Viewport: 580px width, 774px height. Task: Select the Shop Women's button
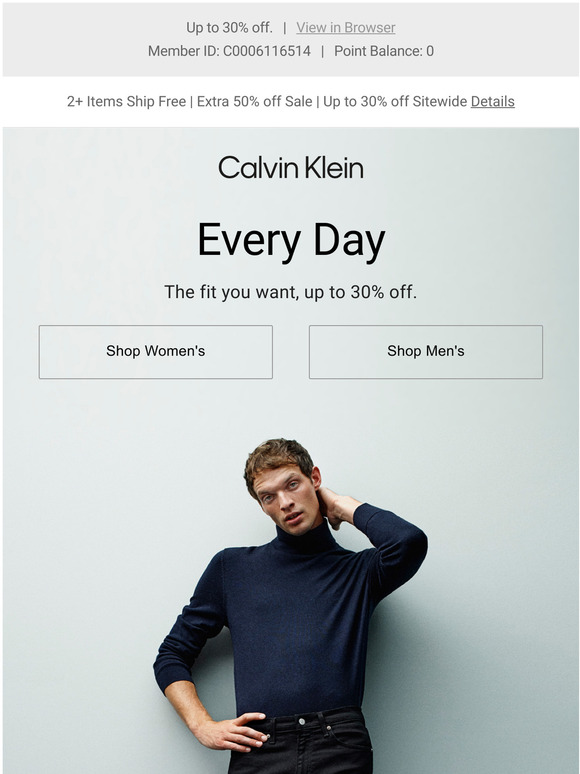(155, 351)
